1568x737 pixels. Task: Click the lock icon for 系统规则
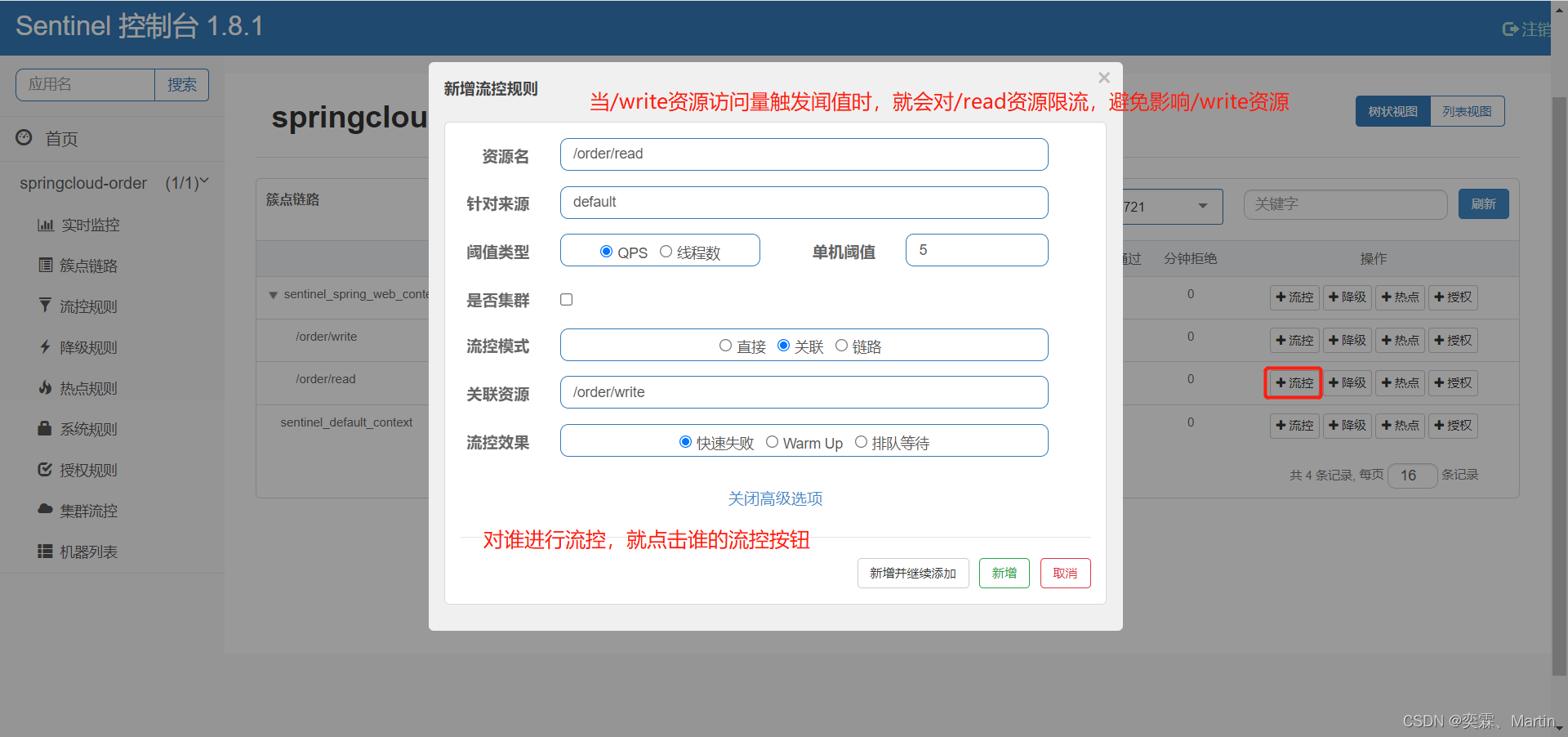coord(45,428)
